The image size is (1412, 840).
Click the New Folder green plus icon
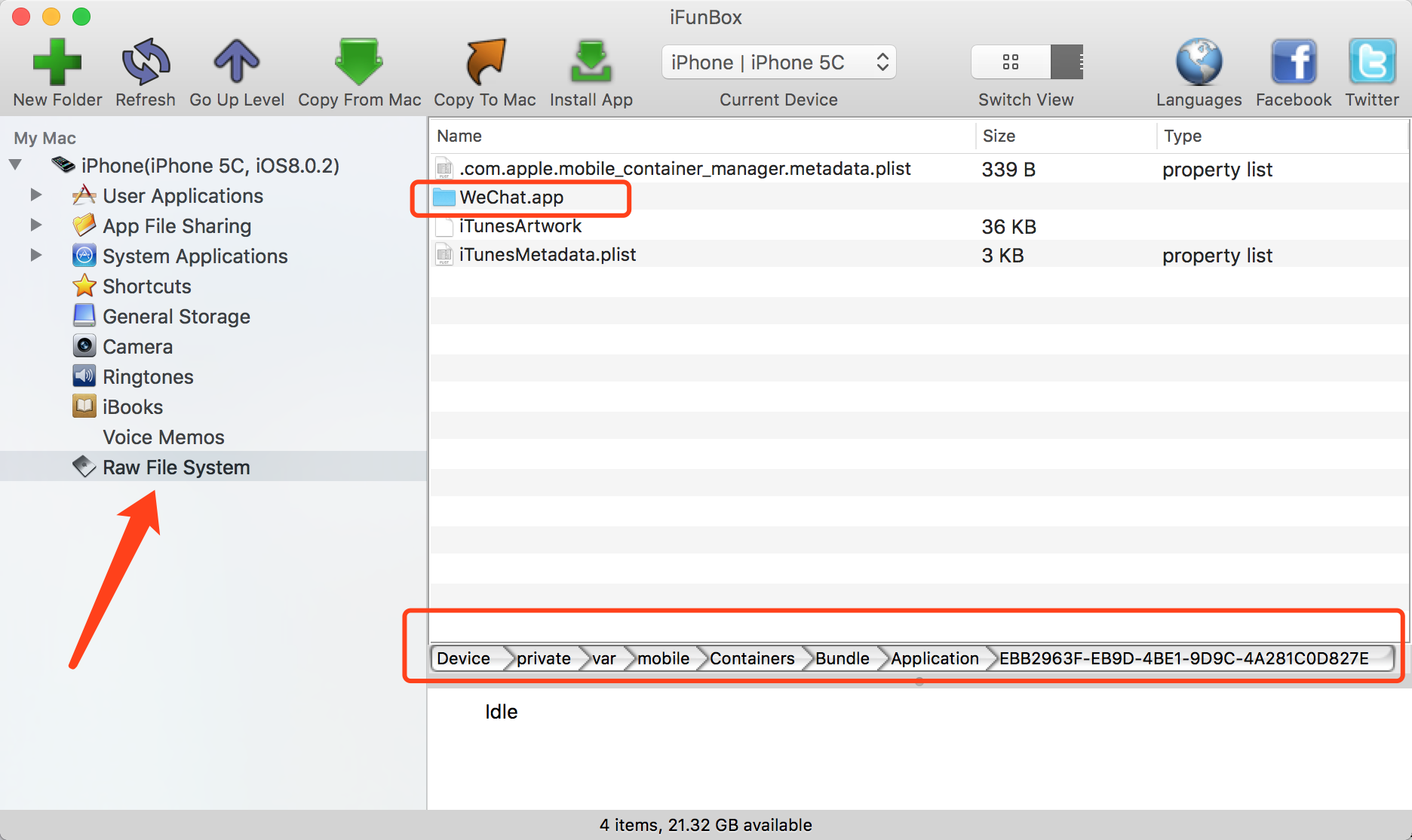[x=57, y=62]
